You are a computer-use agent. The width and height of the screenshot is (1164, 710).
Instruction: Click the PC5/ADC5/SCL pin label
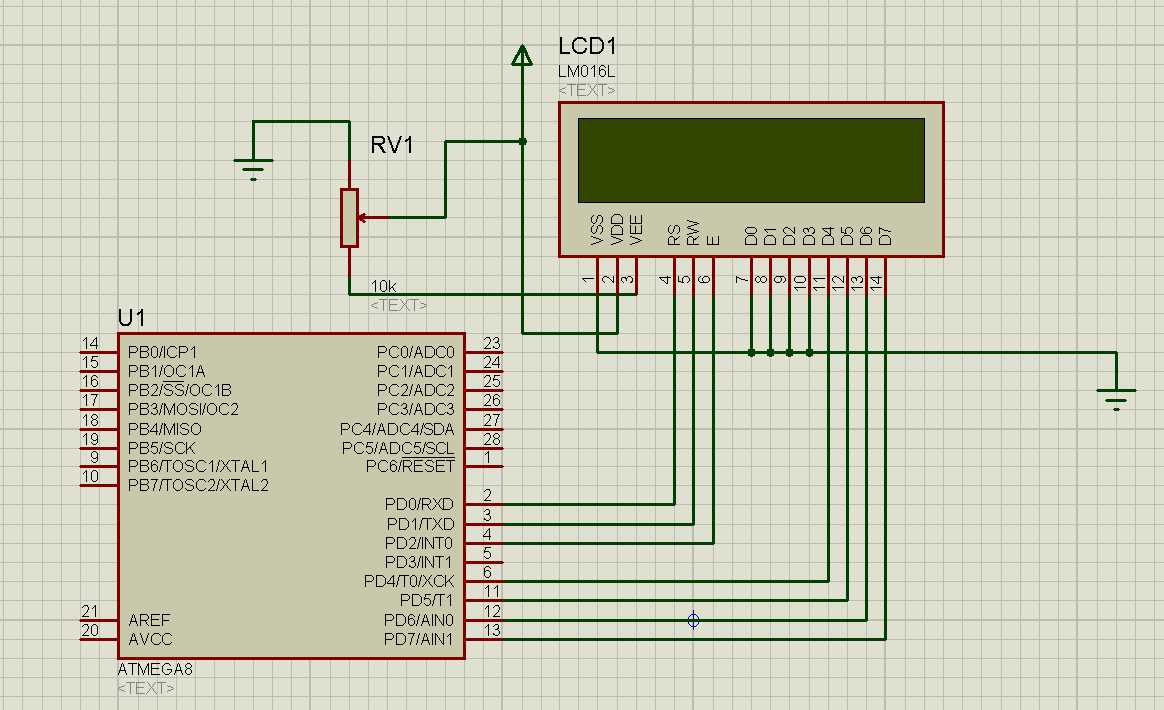398,449
